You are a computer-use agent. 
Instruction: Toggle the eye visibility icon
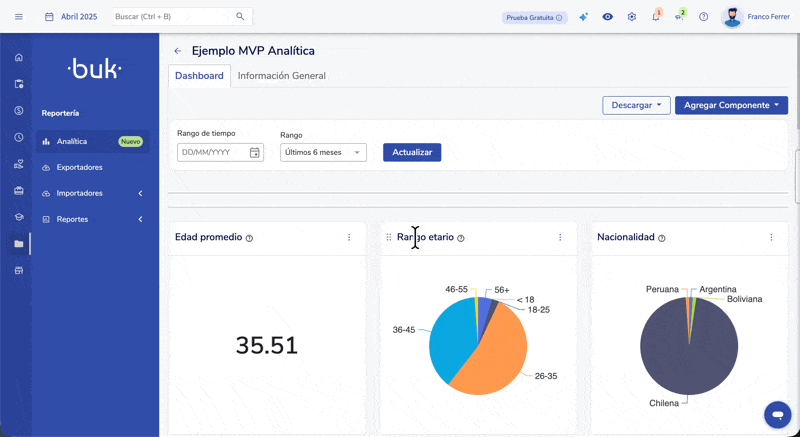(x=607, y=17)
